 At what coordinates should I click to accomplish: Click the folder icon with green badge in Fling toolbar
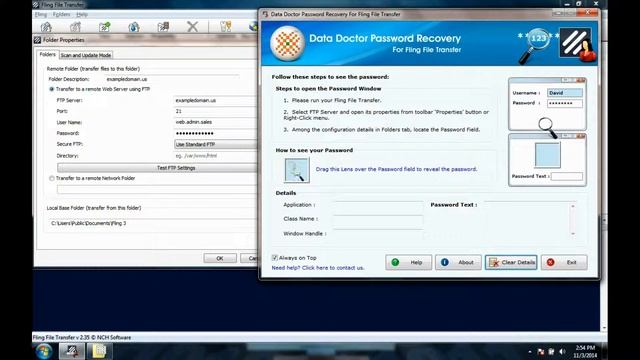[x=104, y=27]
